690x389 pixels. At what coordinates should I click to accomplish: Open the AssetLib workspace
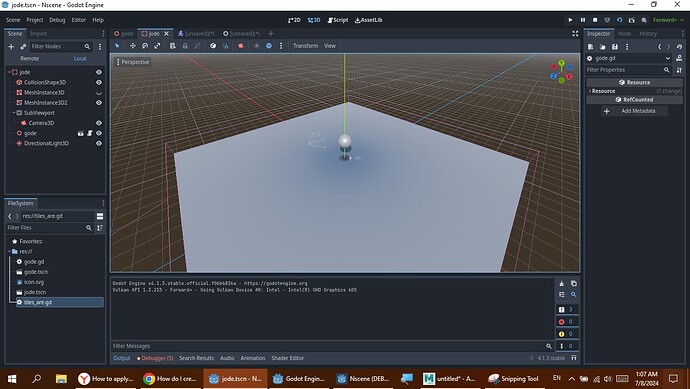[x=369, y=20]
